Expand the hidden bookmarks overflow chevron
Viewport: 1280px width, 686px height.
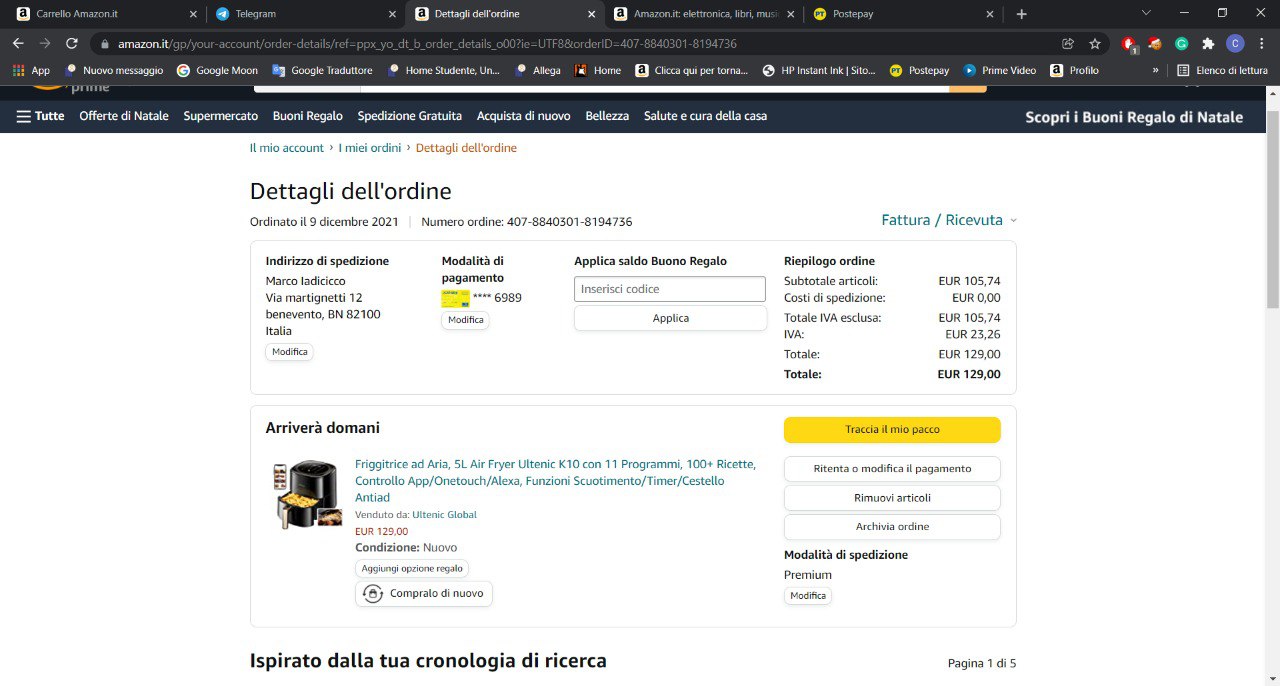(x=1156, y=71)
